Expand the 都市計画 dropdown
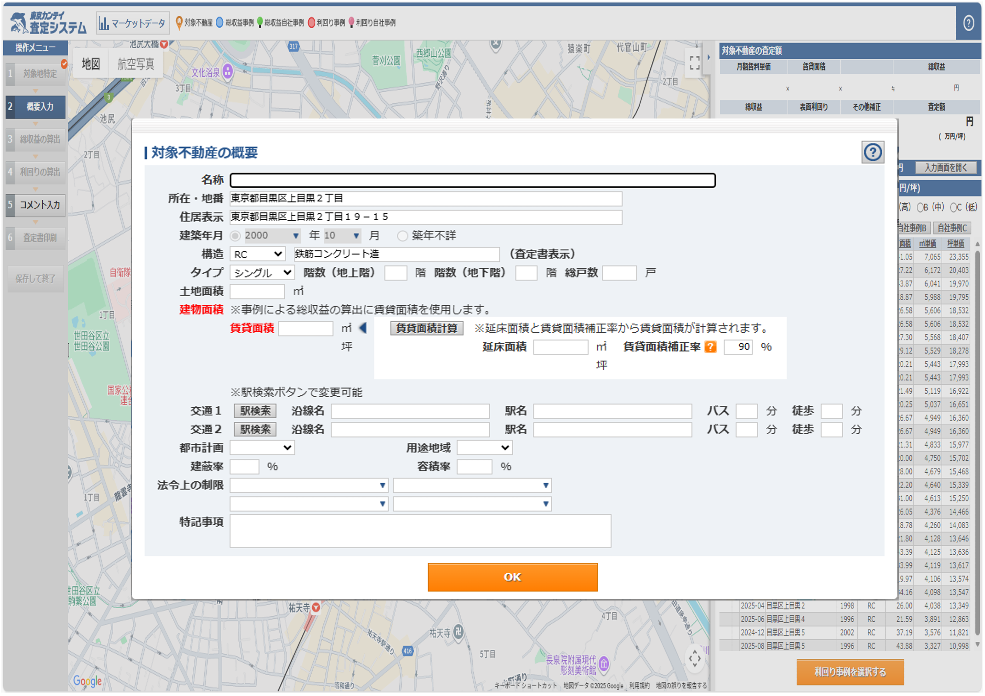This screenshot has width=985, height=696. (x=262, y=448)
